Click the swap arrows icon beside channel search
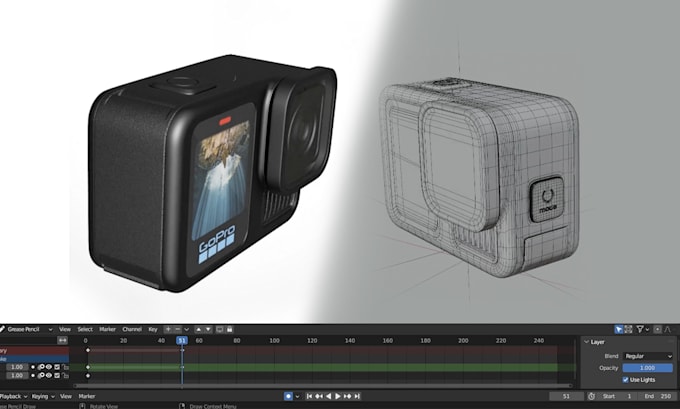 63,340
